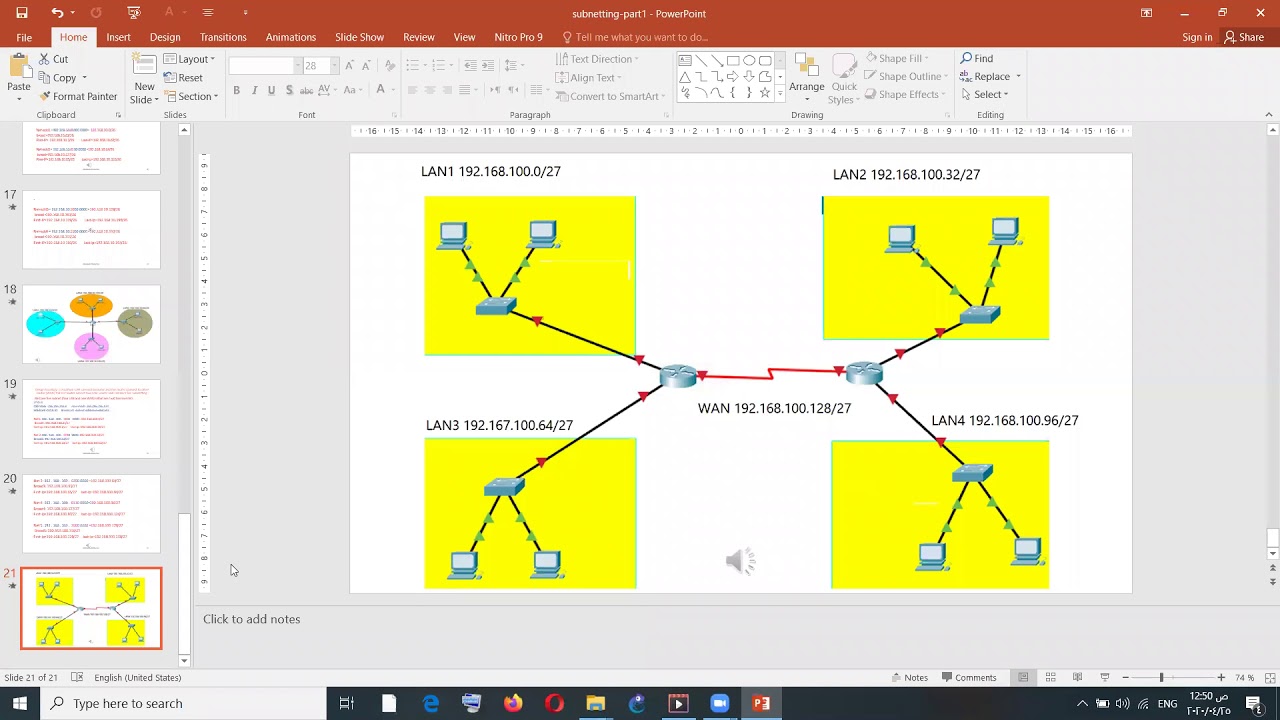The image size is (1280, 720).
Task: Open Firefox from taskbar
Action: 513,704
